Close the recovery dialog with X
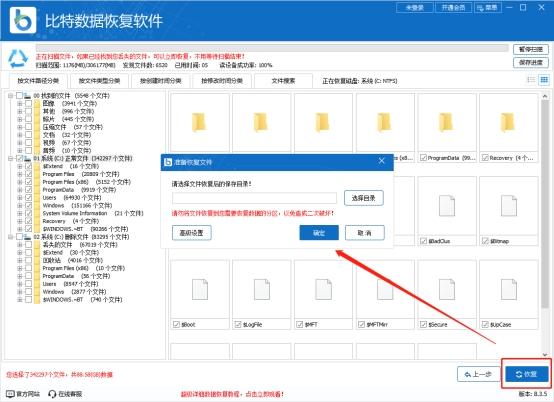This screenshot has width=554, height=402. [x=382, y=161]
